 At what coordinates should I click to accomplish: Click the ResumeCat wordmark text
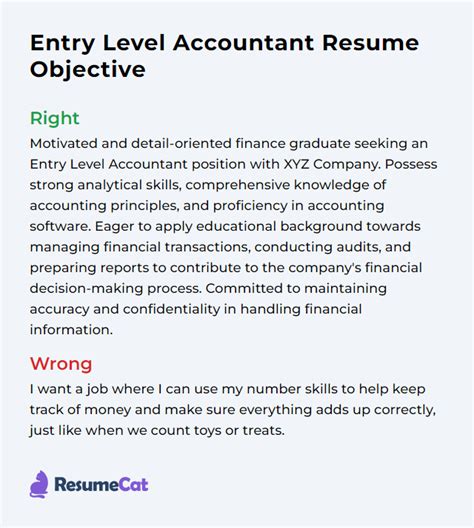[101, 485]
